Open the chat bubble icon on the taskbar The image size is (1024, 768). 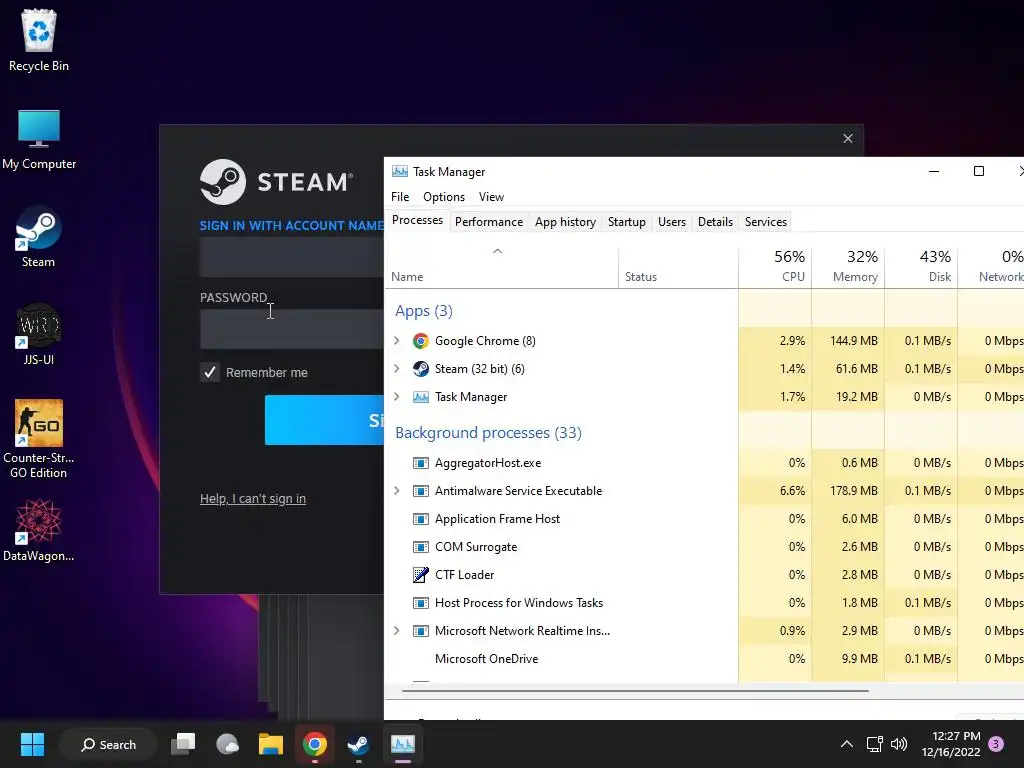(x=227, y=744)
